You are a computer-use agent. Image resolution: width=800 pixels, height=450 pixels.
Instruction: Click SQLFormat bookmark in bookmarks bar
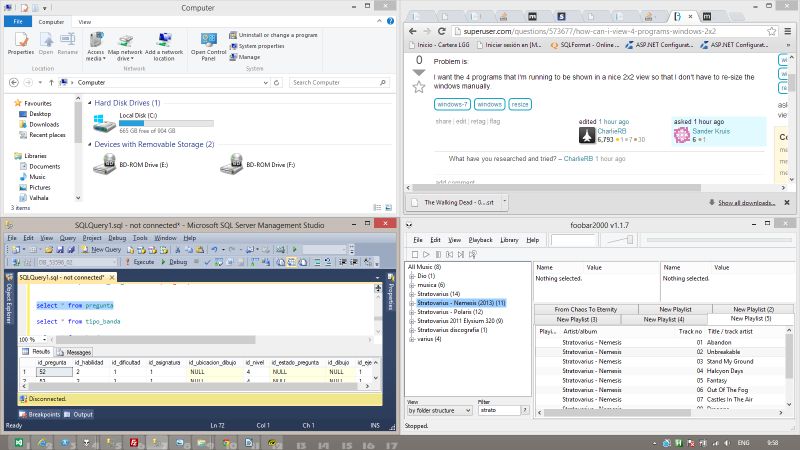[585, 45]
